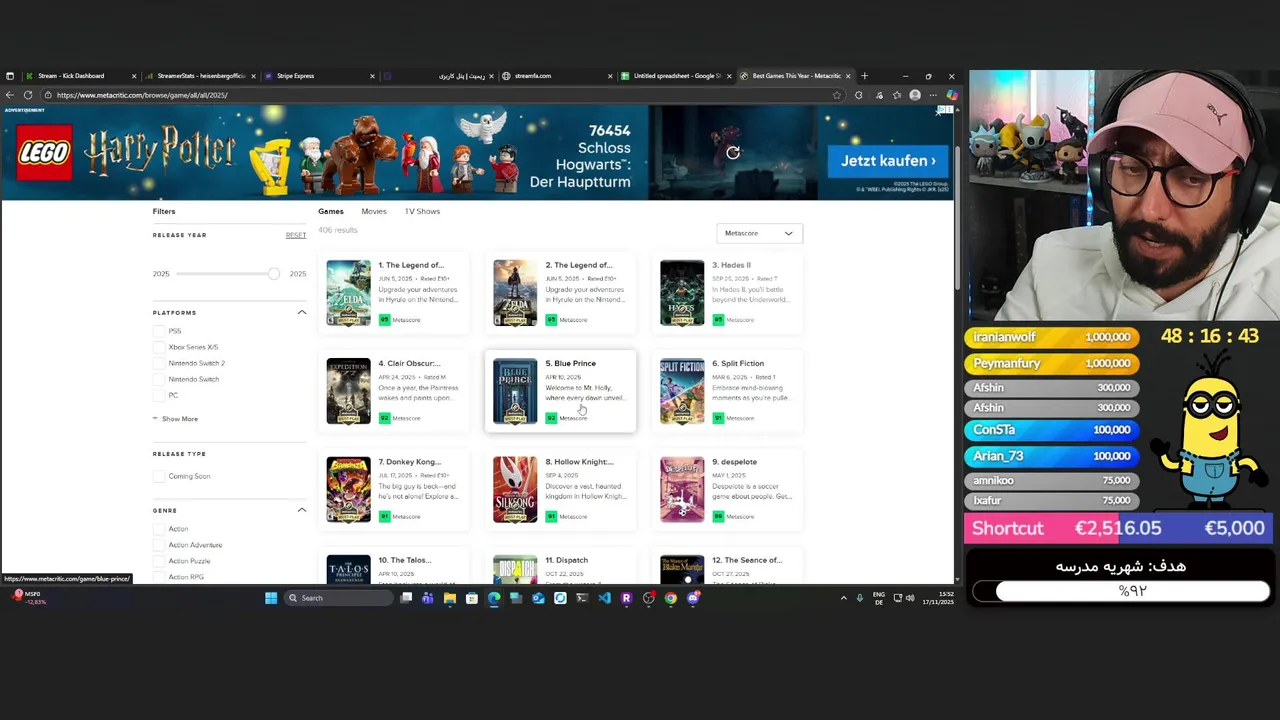The height and width of the screenshot is (720, 1280).
Task: Switch to the Untitled spreadsheet tab
Action: 676,76
